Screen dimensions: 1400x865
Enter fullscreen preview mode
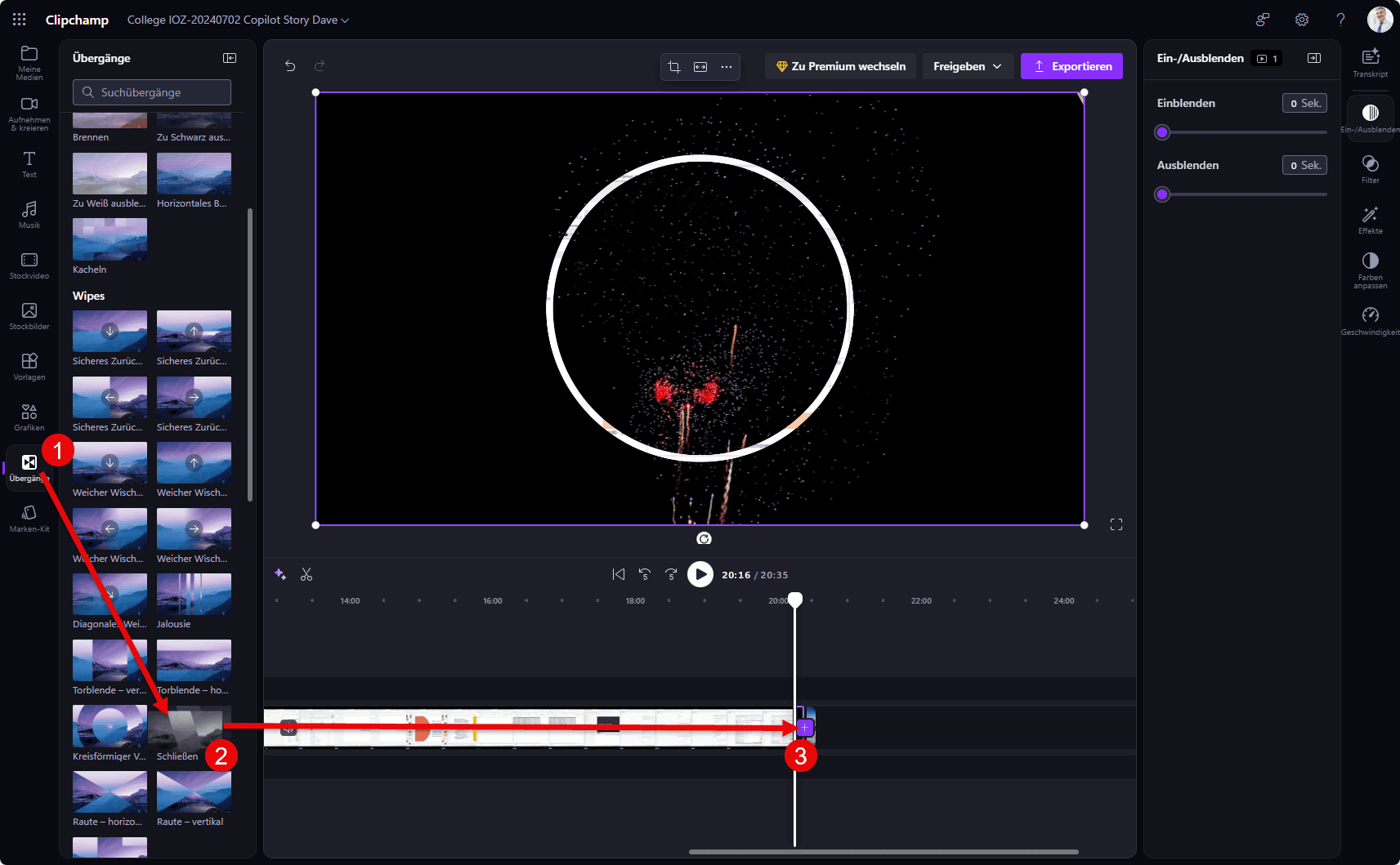pyautogui.click(x=1116, y=524)
